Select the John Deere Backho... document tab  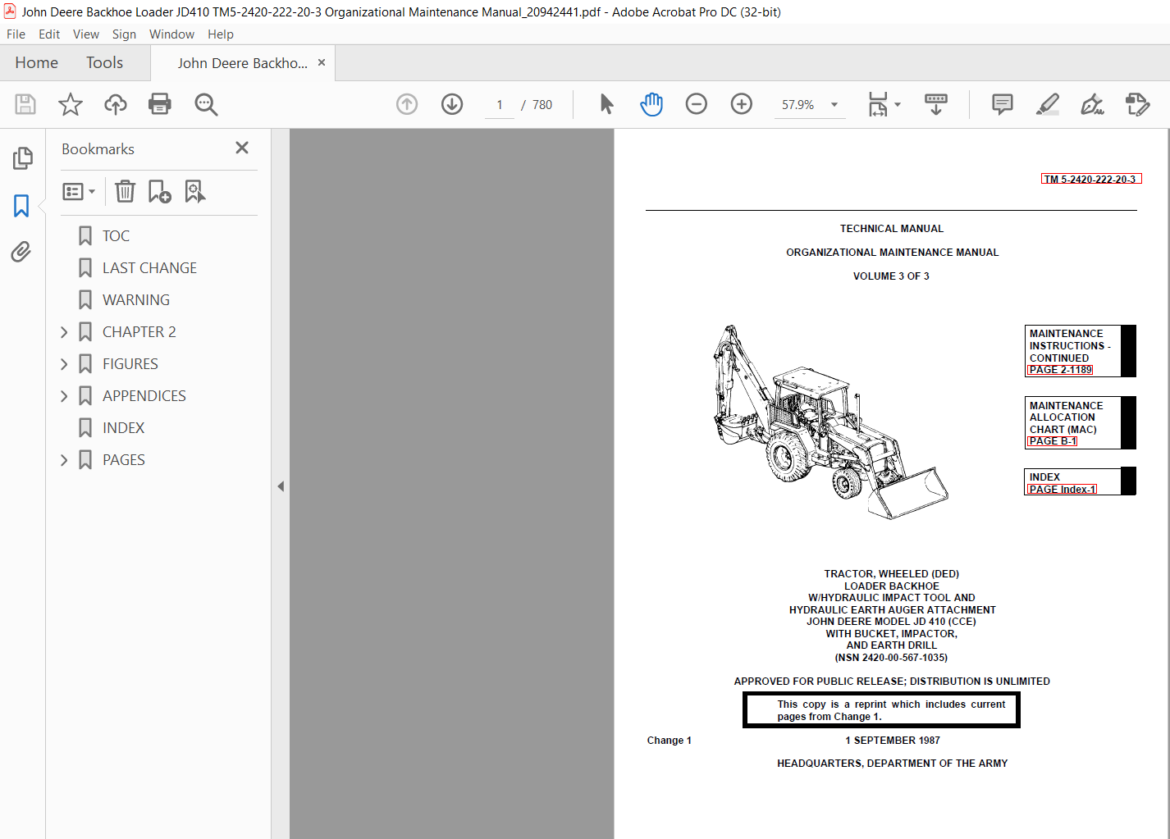click(243, 63)
